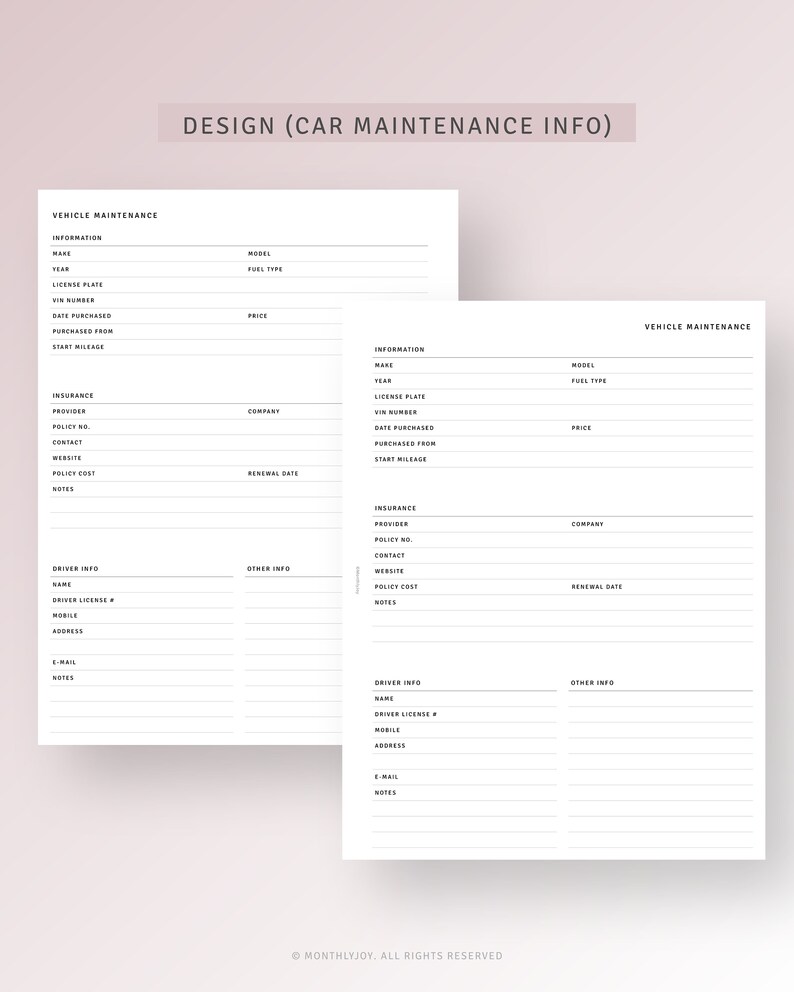Click 'ADDRESS' label on the left page
This screenshot has width=794, height=992.
click(x=68, y=631)
